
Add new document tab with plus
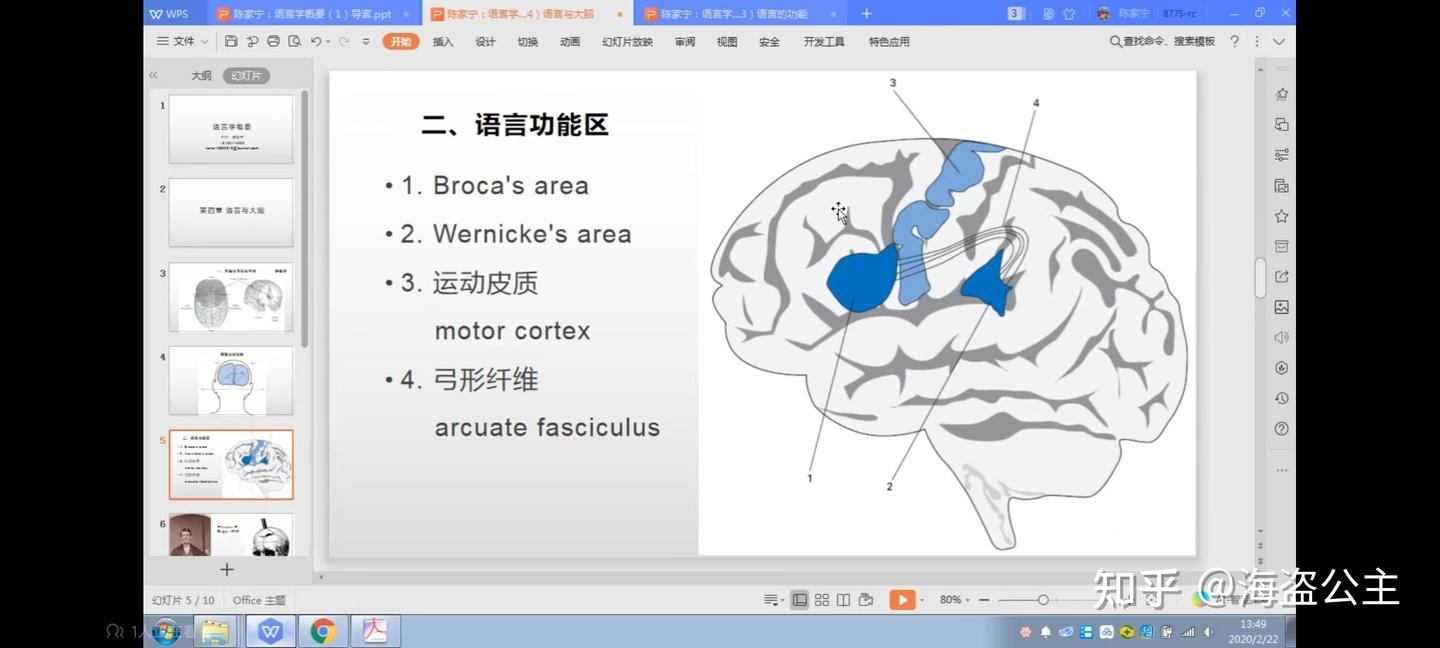866,14
